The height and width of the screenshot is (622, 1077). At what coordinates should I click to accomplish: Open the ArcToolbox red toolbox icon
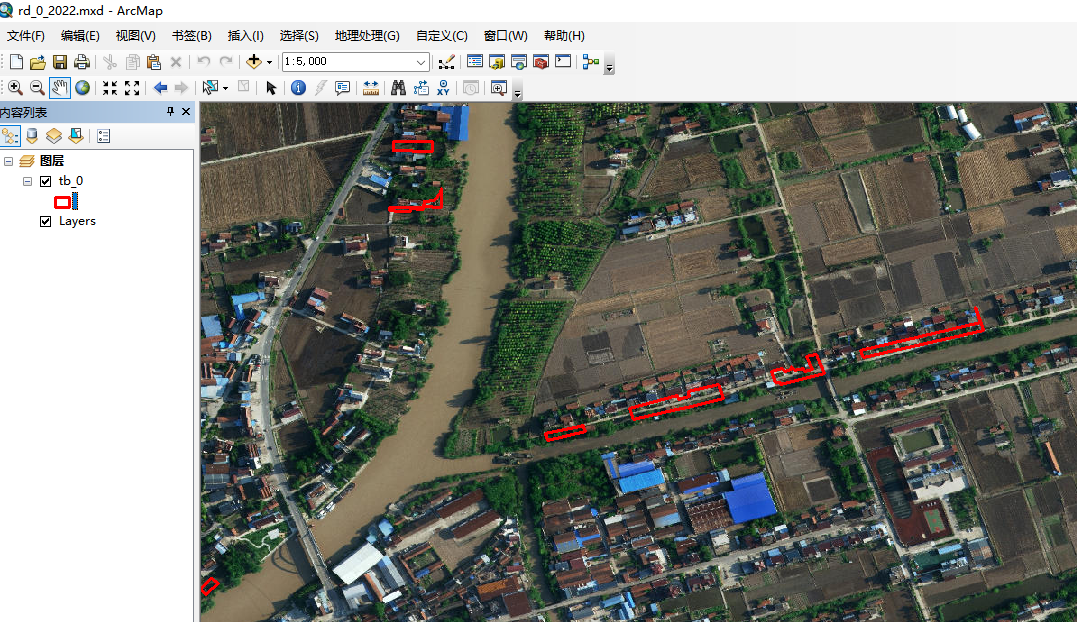click(541, 62)
